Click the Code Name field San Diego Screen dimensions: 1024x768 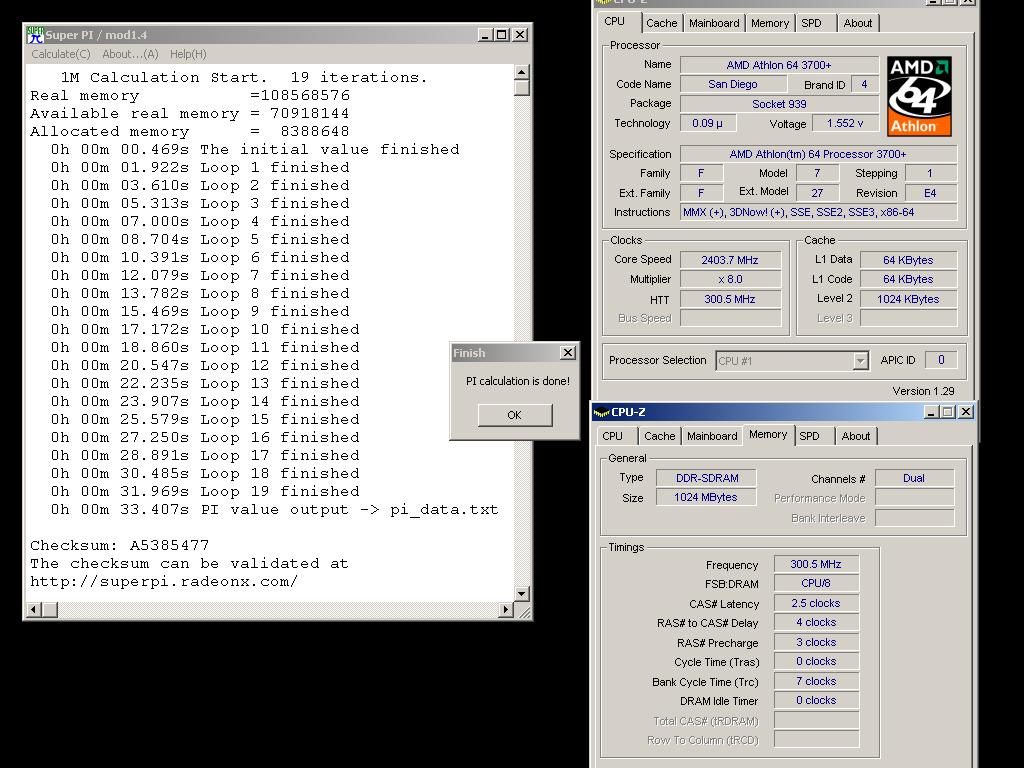[733, 84]
